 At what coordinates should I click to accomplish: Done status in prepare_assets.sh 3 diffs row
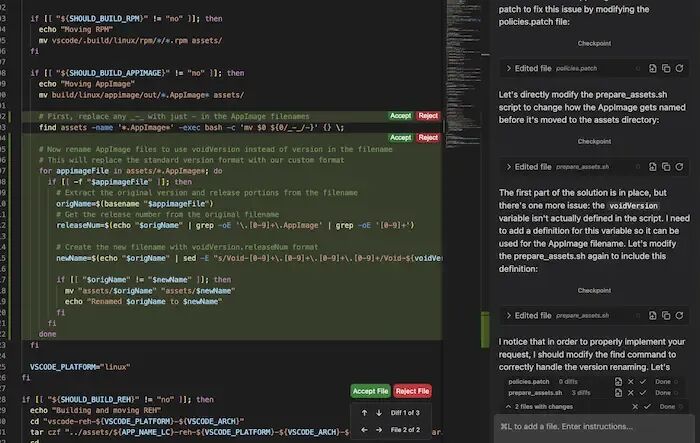662,393
